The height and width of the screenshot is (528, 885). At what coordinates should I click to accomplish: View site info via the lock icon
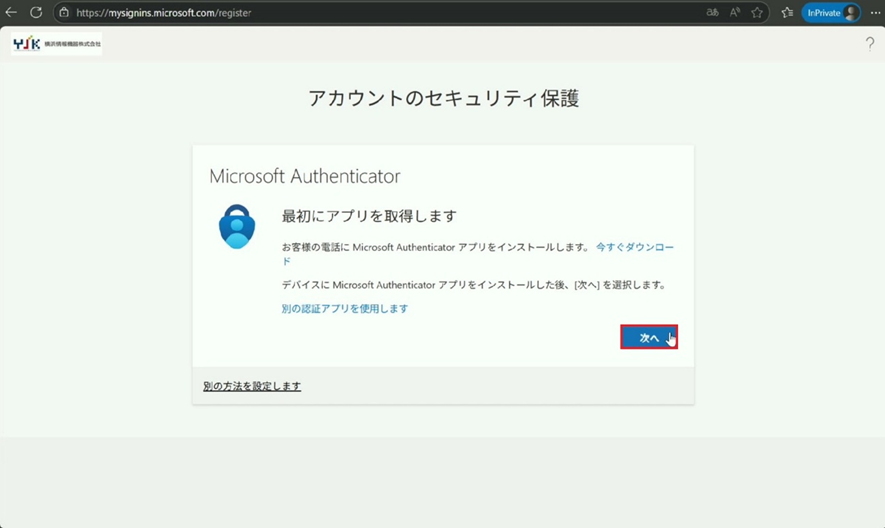point(64,13)
